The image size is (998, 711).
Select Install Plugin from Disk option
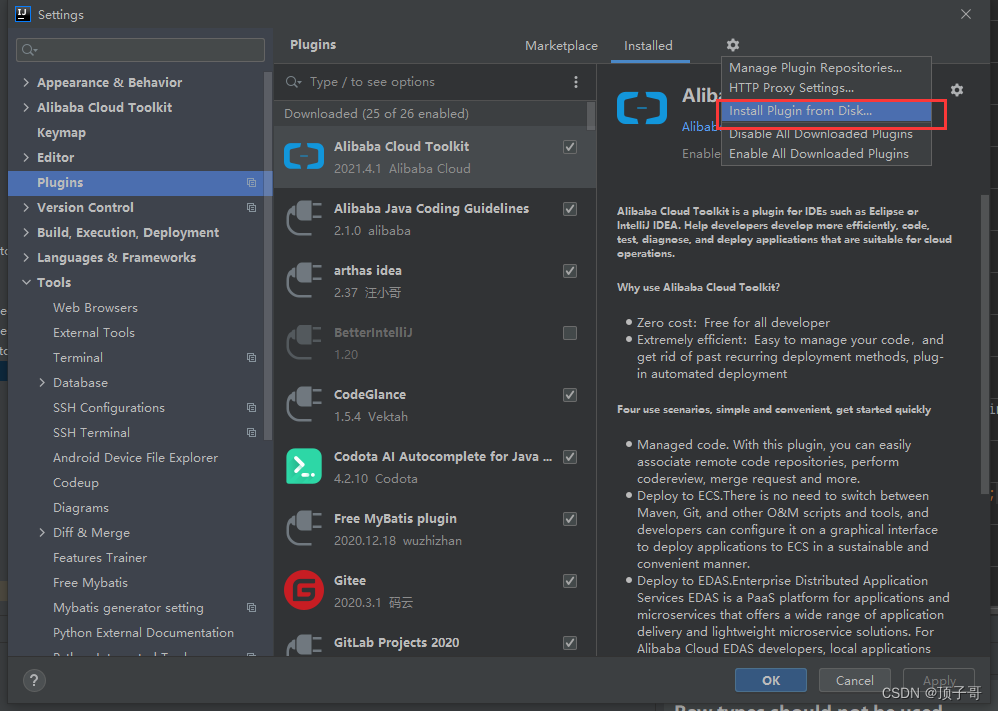[826, 111]
